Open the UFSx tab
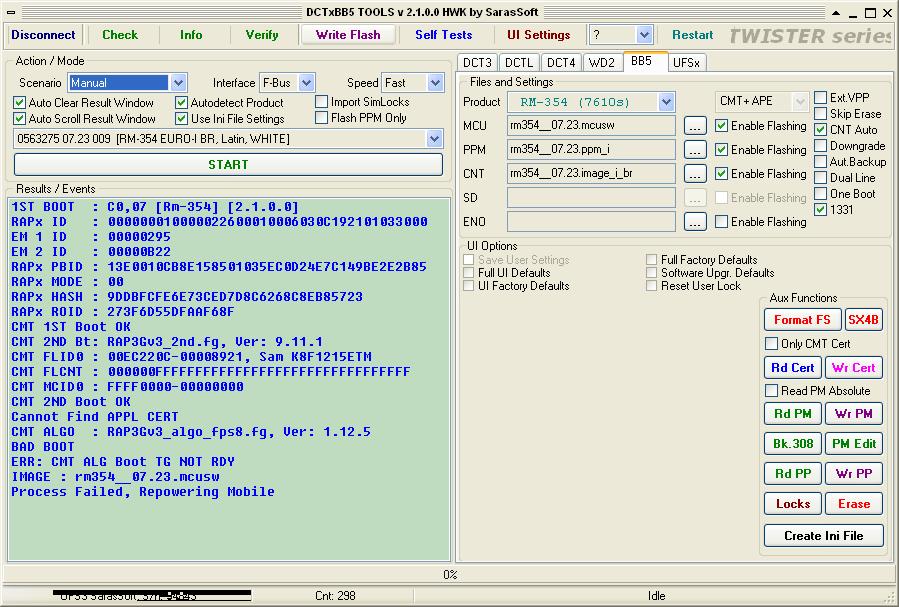The image size is (899, 607). 686,62
